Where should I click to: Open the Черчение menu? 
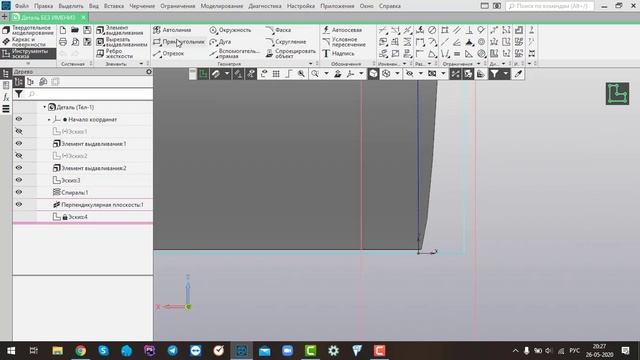[142, 6]
